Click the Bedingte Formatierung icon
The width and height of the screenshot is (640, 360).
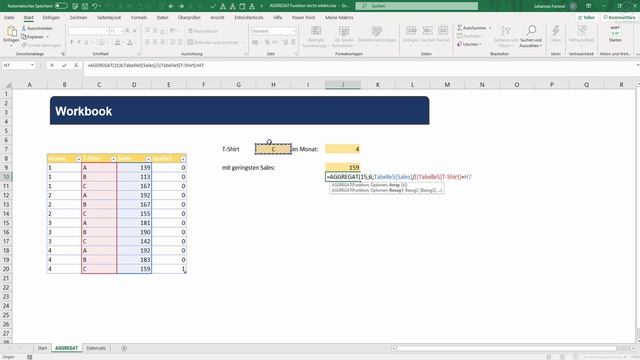[x=316, y=31]
